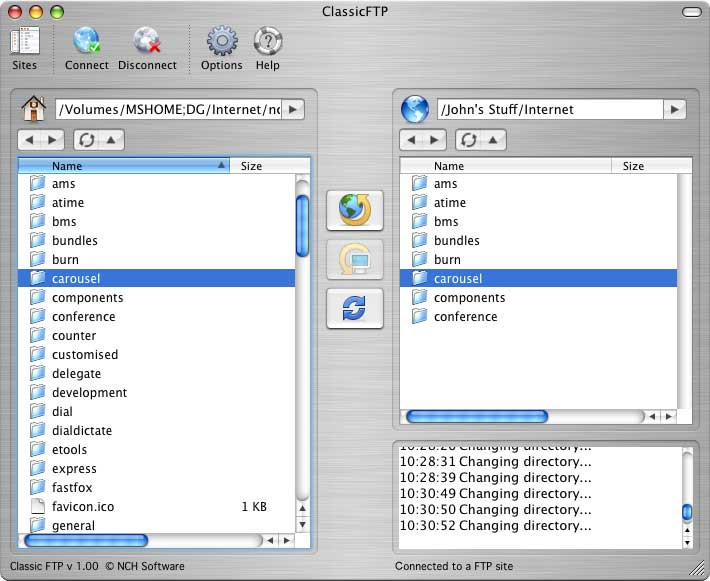Open the Sites manager
The width and height of the screenshot is (710, 581).
[25, 48]
